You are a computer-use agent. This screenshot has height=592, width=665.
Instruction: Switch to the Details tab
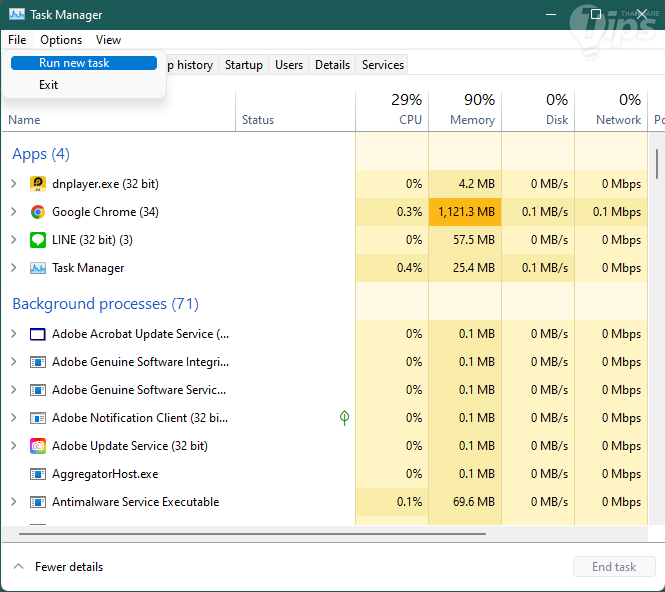coord(332,65)
